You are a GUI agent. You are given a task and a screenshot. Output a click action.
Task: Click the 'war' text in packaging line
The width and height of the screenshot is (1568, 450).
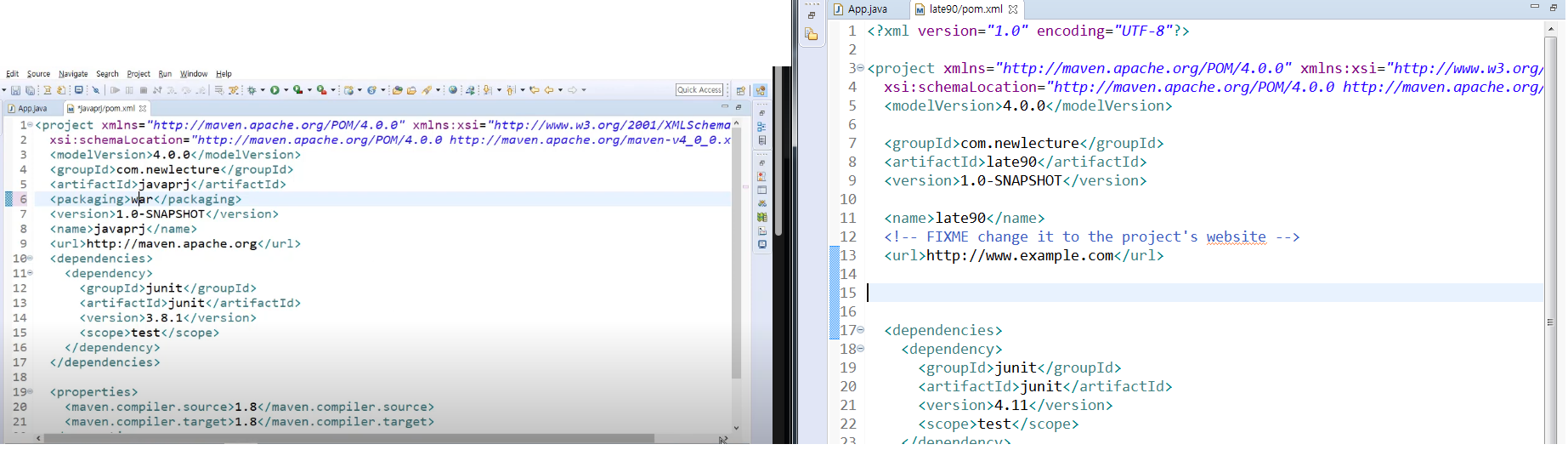click(x=142, y=199)
